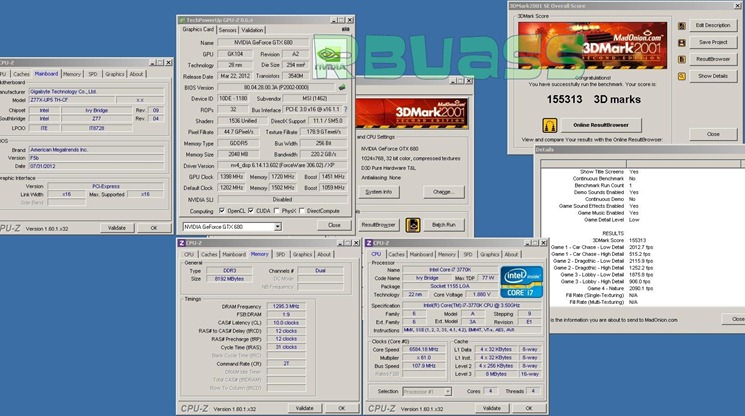Close the 3DMark Overall Score dialog via Close
This screenshot has width=745, height=416.
713,134
